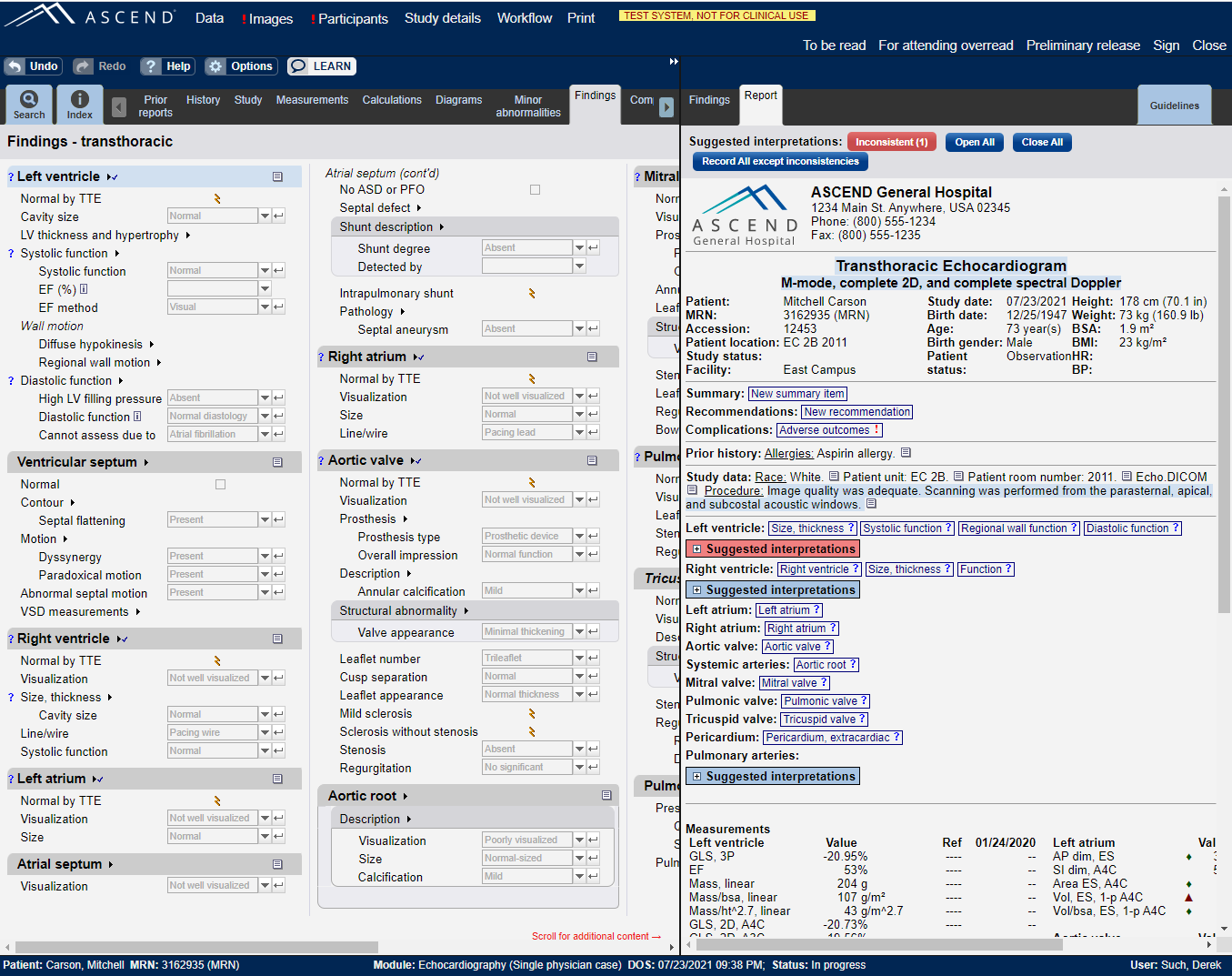Check the No ASD or PFO checkbox
Screen dimensions: 1232x976
click(535, 190)
